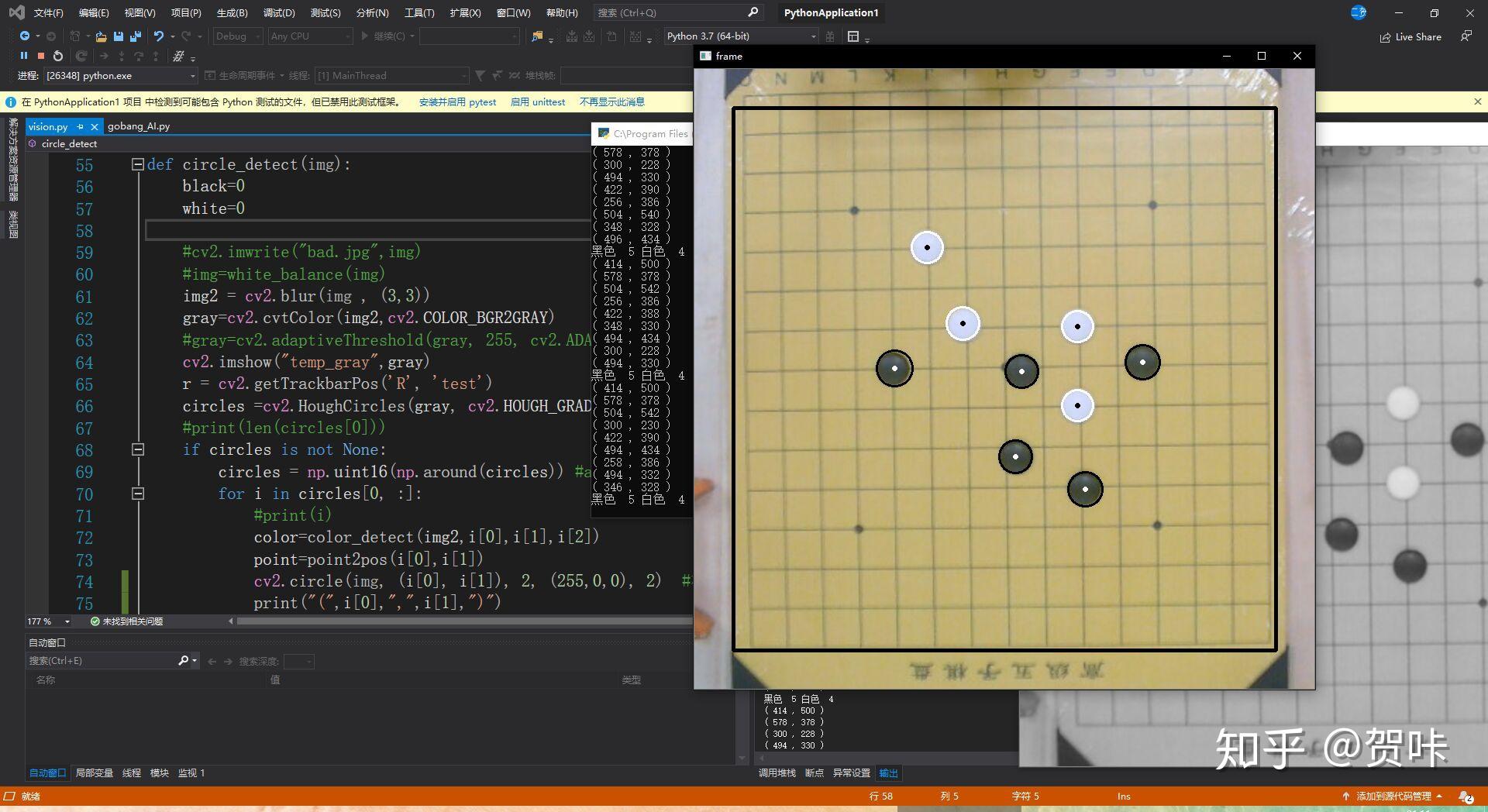This screenshot has height=812, width=1488.
Task: Open the Python 3.7 (64-bit) environment dropdown
Action: click(x=813, y=36)
